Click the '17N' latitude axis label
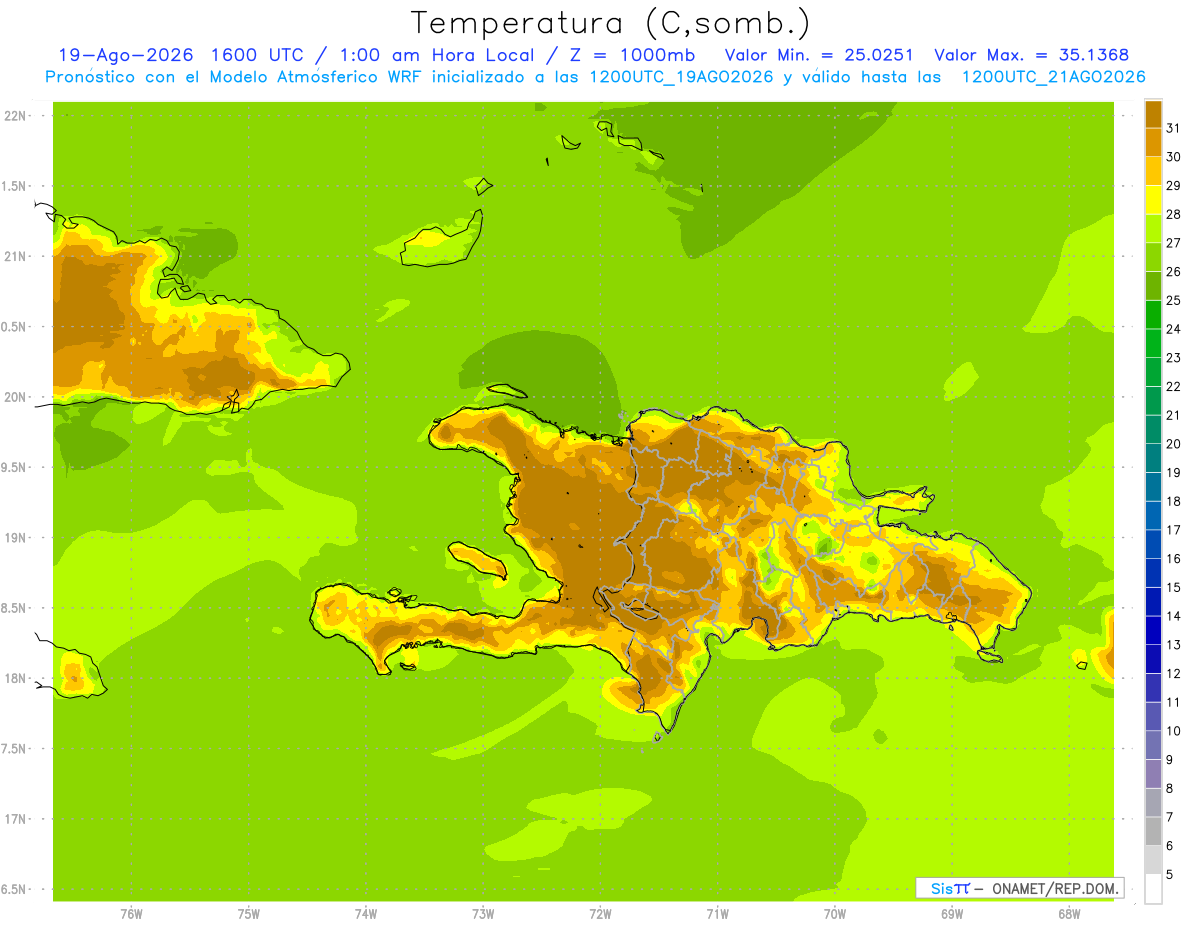Screen dimensions: 1200x927 point(15,819)
